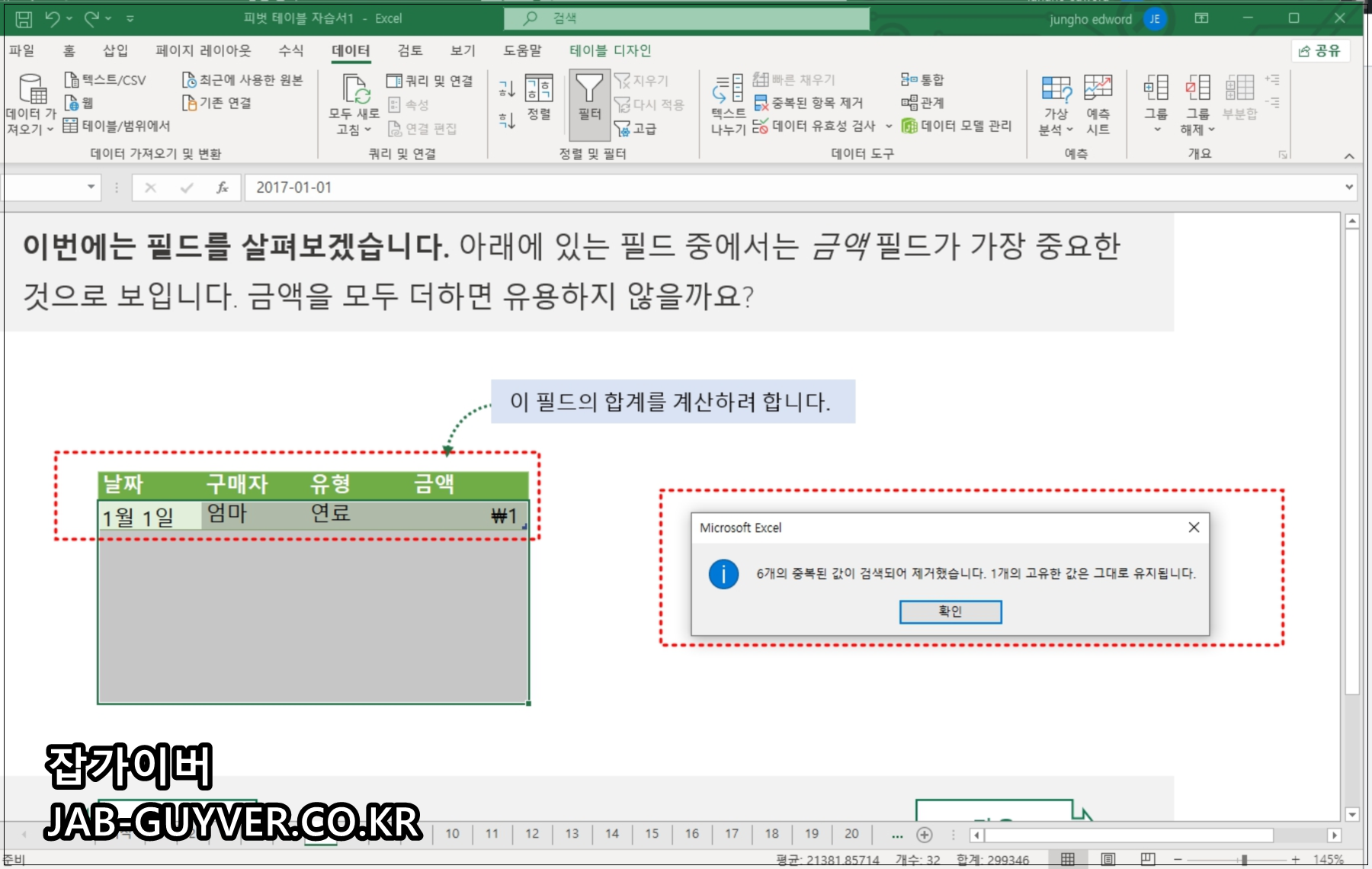
Task: Open 기존 연결 connections
Action: [x=216, y=103]
